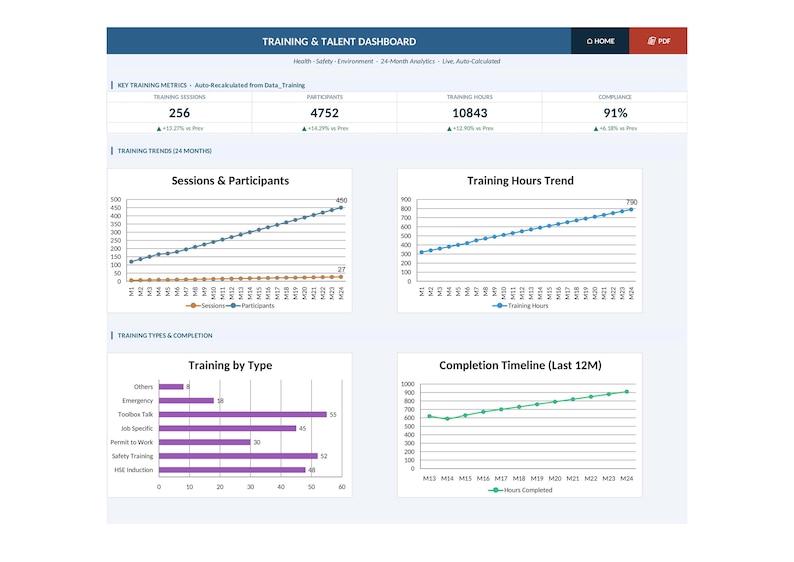Click the Participants legend marker

[233, 306]
